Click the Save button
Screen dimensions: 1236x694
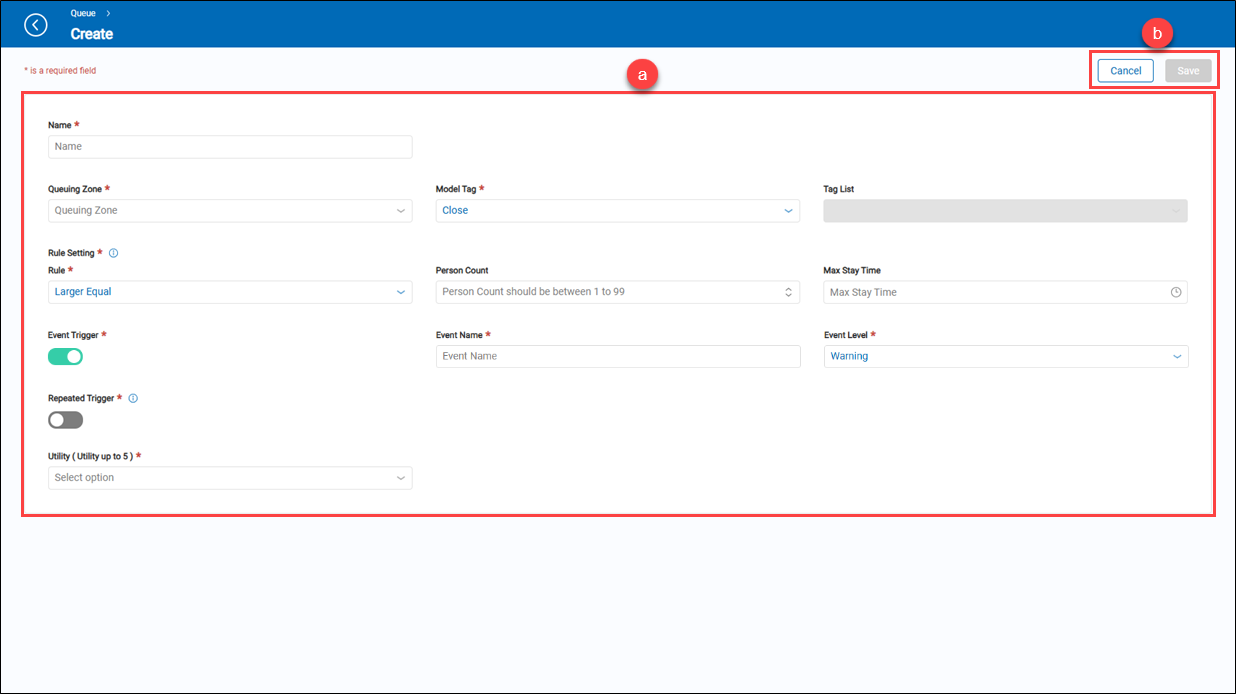click(1188, 71)
